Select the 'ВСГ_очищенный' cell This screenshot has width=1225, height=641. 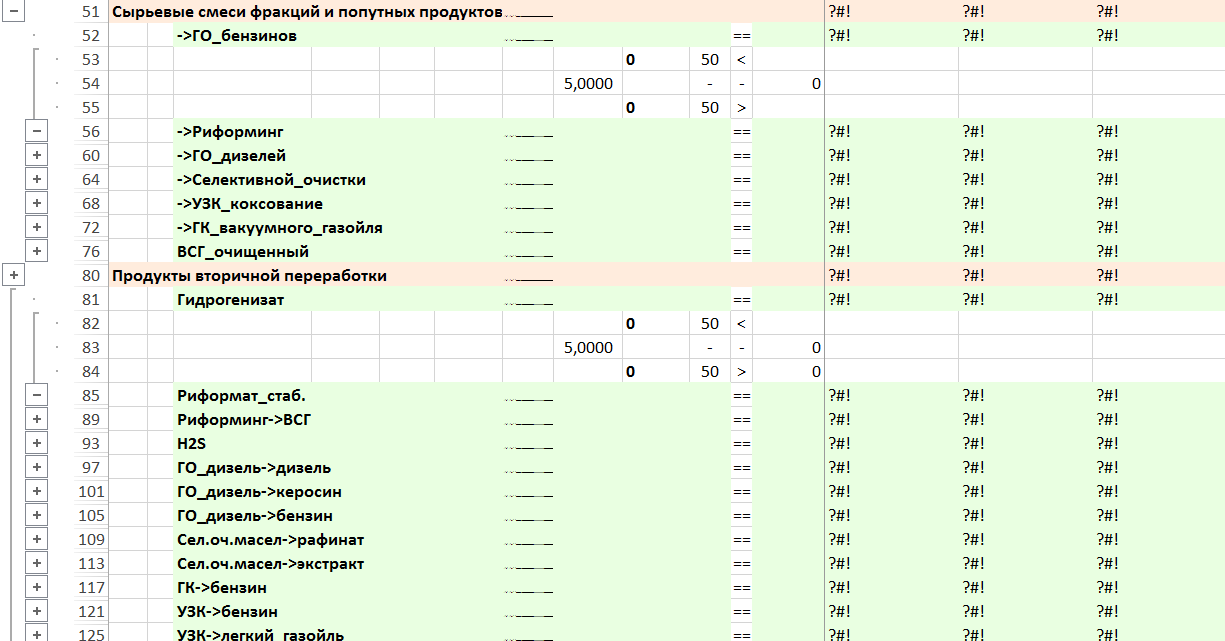coord(242,252)
